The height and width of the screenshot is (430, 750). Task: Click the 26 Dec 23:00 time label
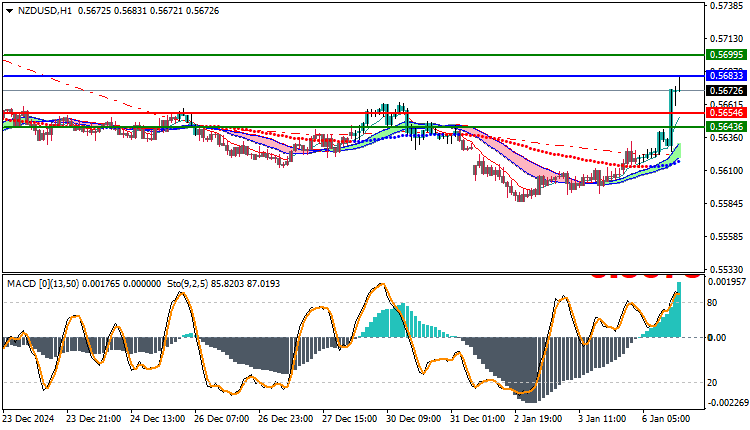point(286,419)
